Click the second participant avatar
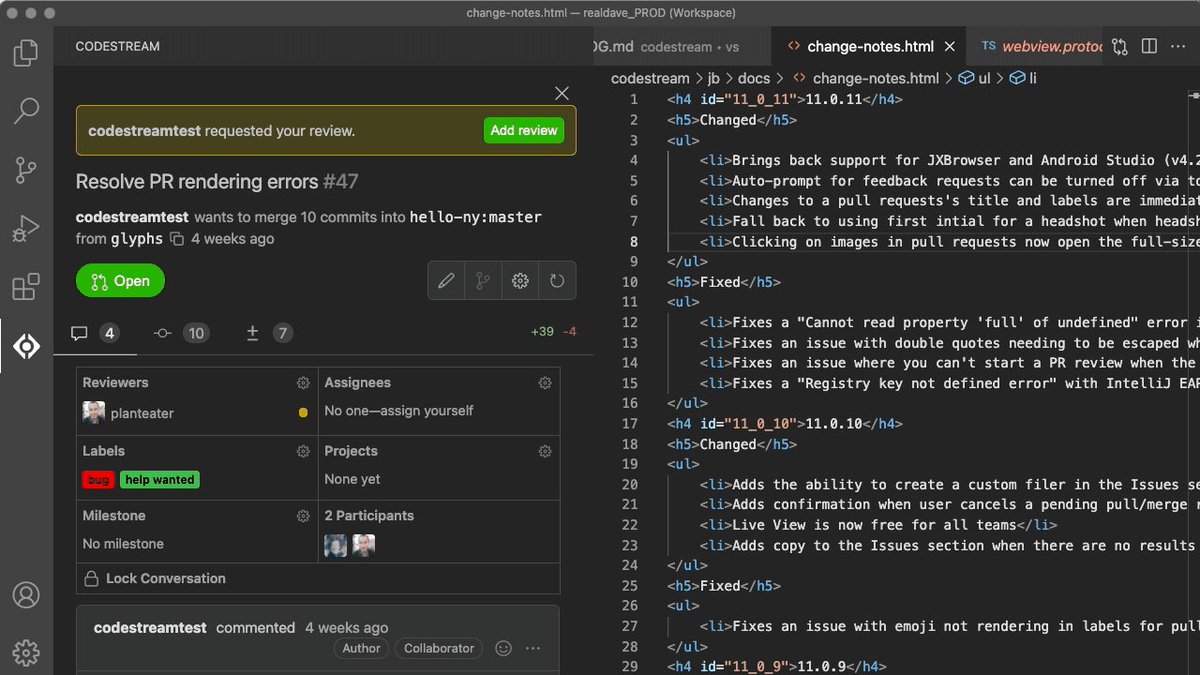The height and width of the screenshot is (675, 1200). [364, 545]
